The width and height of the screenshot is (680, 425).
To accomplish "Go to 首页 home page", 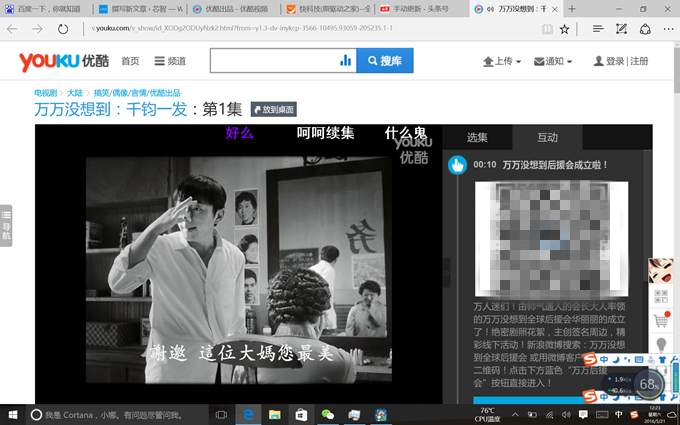I will pos(130,61).
